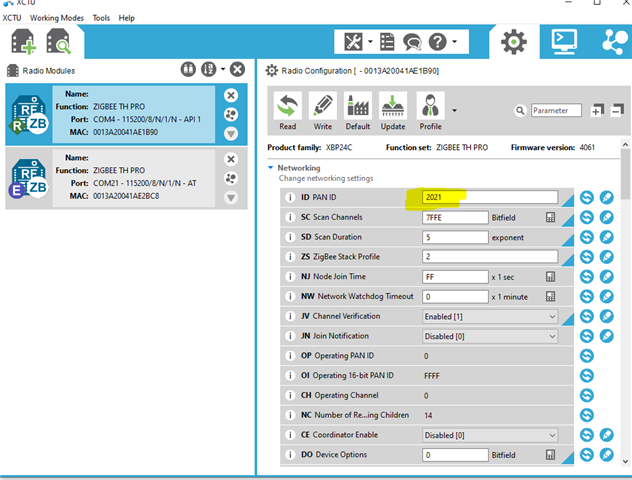The image size is (632, 480).
Task: Open Device Options bitfield calculator
Action: pyautogui.click(x=550, y=455)
